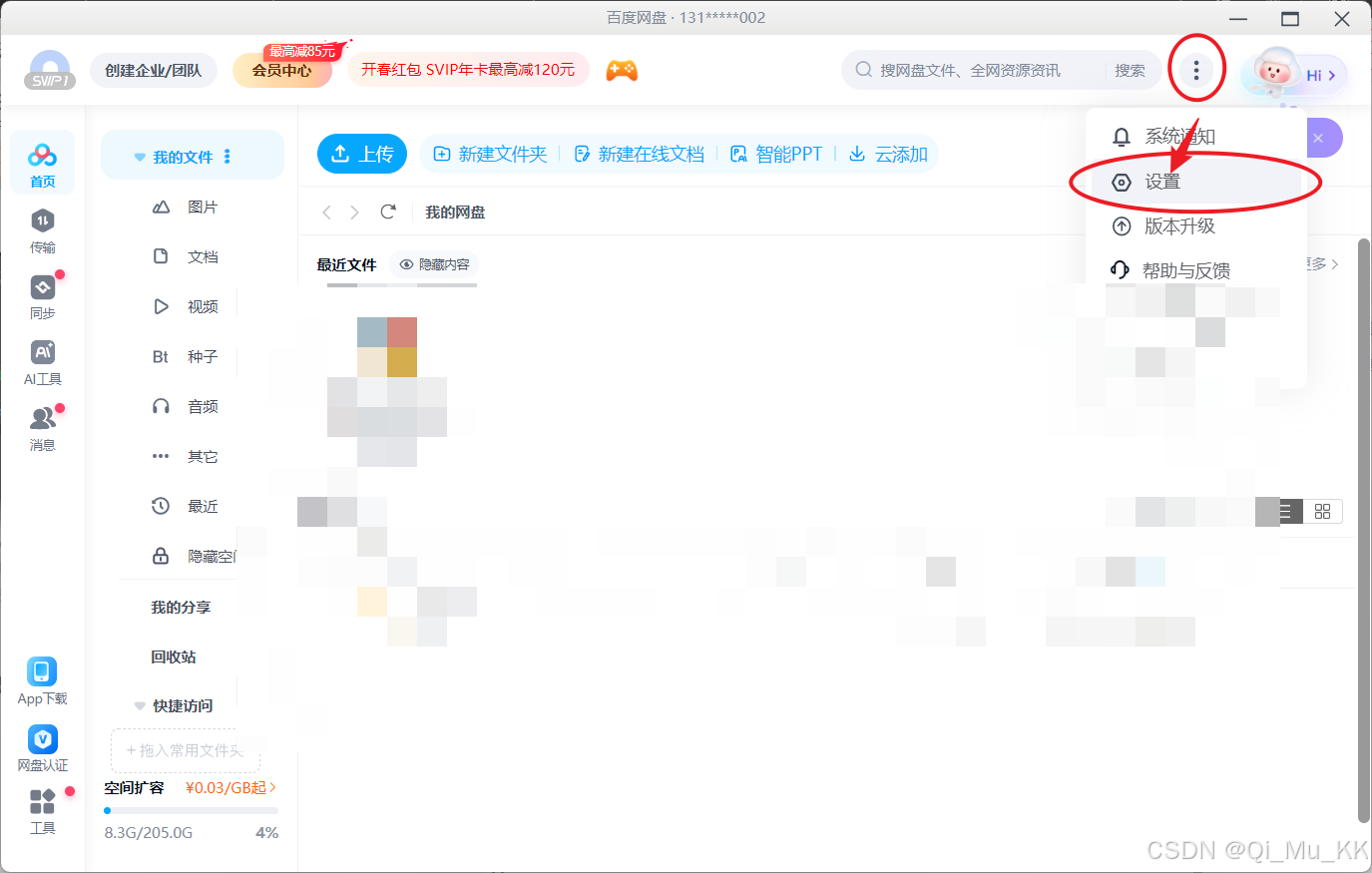Select 帮助与反馈 menu entry
The width and height of the screenshot is (1372, 873).
[x=1195, y=270]
